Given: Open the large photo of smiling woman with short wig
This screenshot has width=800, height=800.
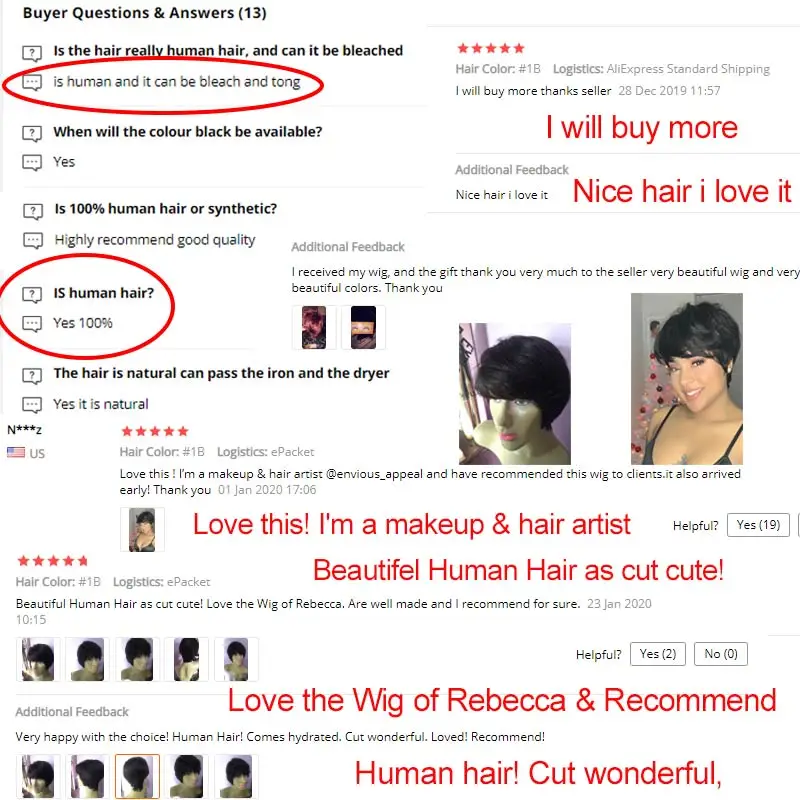Looking at the screenshot, I should click(687, 379).
